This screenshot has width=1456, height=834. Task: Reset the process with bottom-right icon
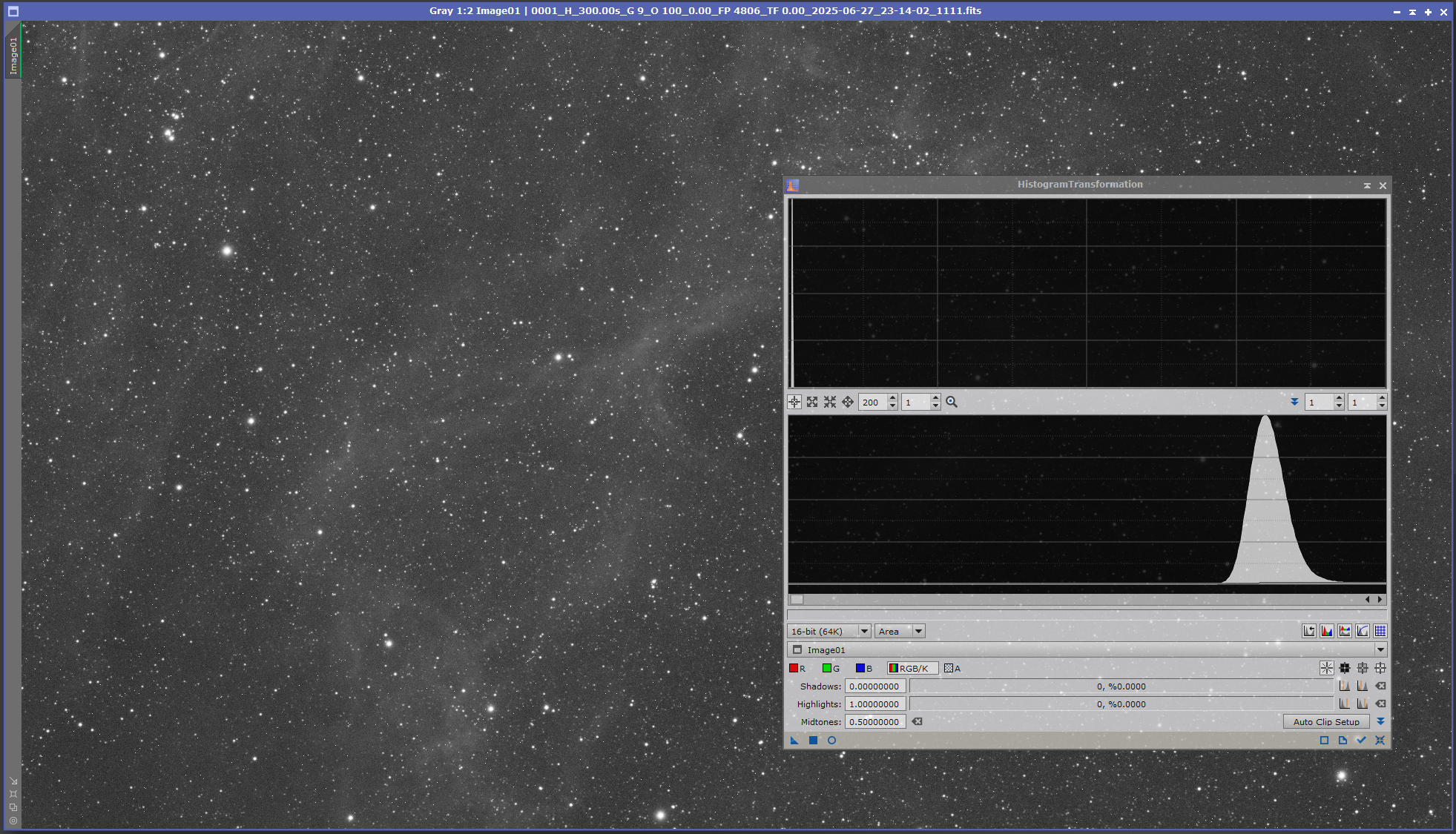(1380, 740)
